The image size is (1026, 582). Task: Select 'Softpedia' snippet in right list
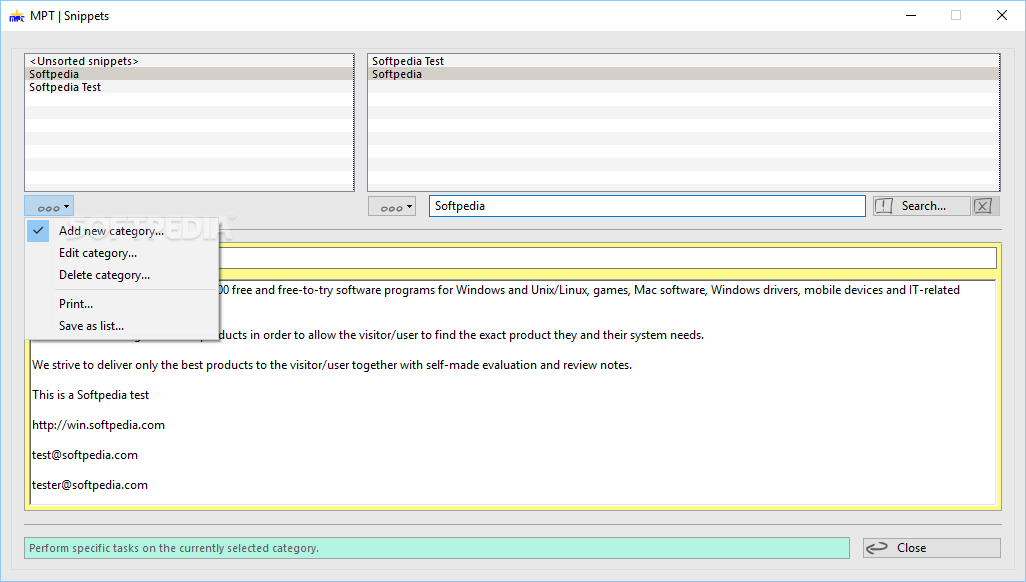[x=683, y=74]
